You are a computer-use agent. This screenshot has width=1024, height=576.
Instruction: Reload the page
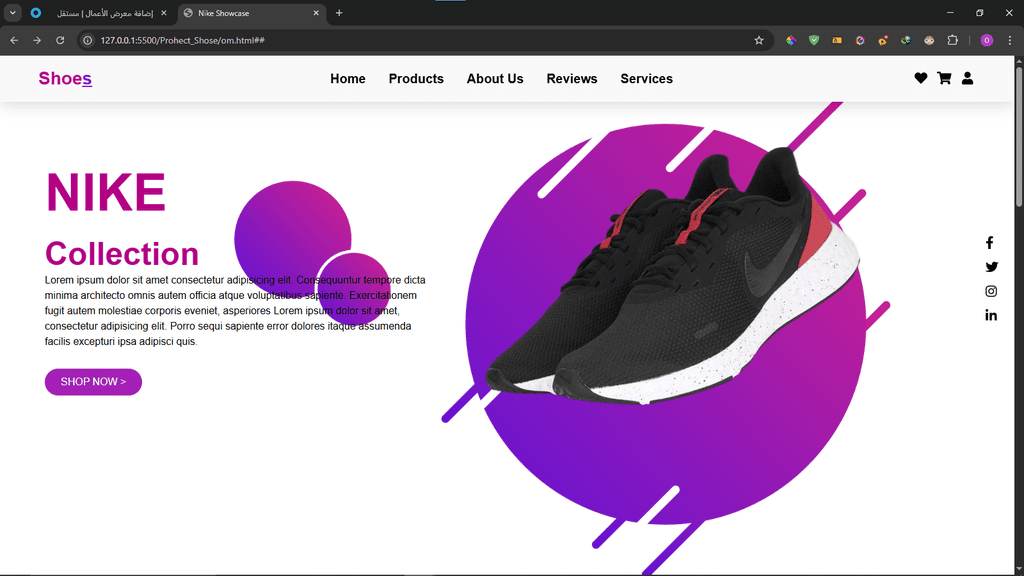point(60,40)
